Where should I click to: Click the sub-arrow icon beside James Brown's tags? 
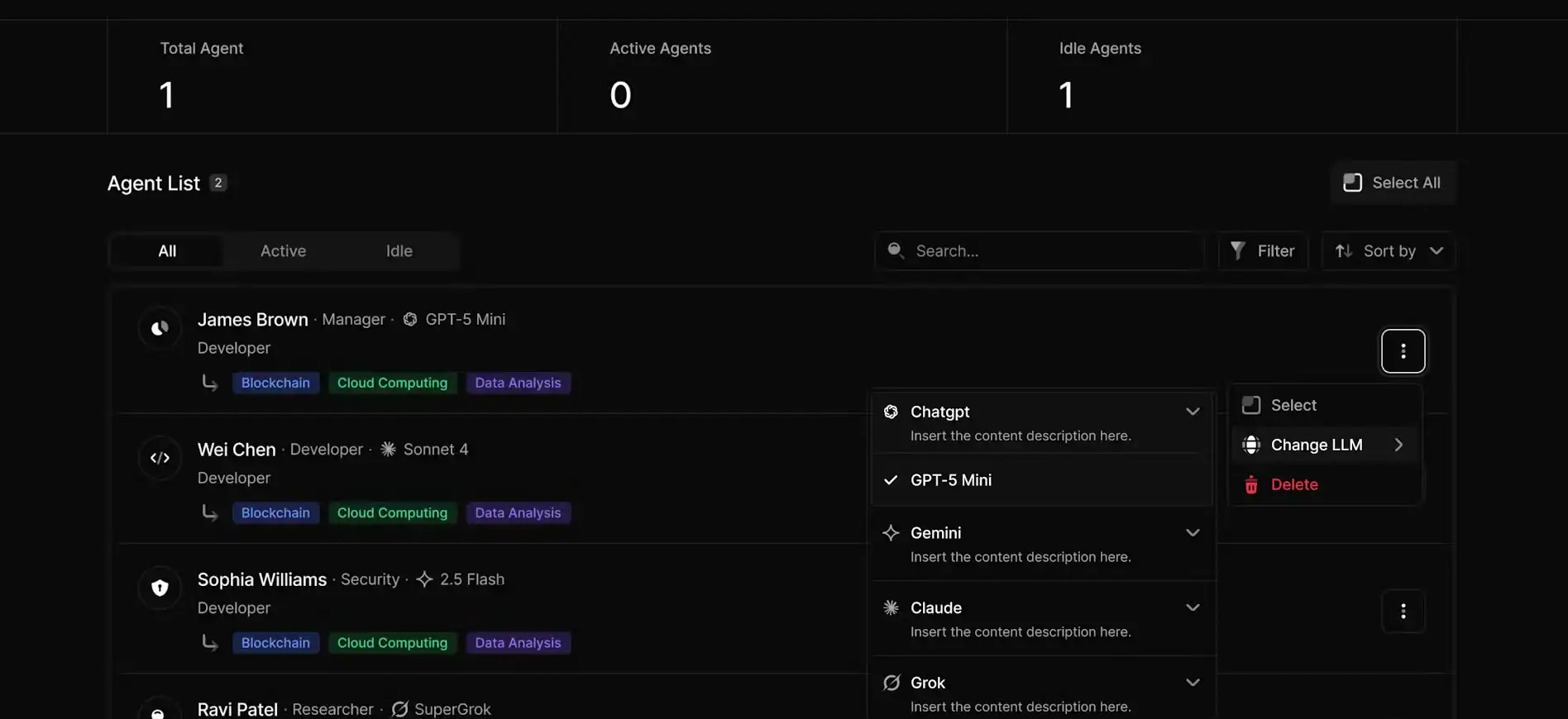coord(210,383)
